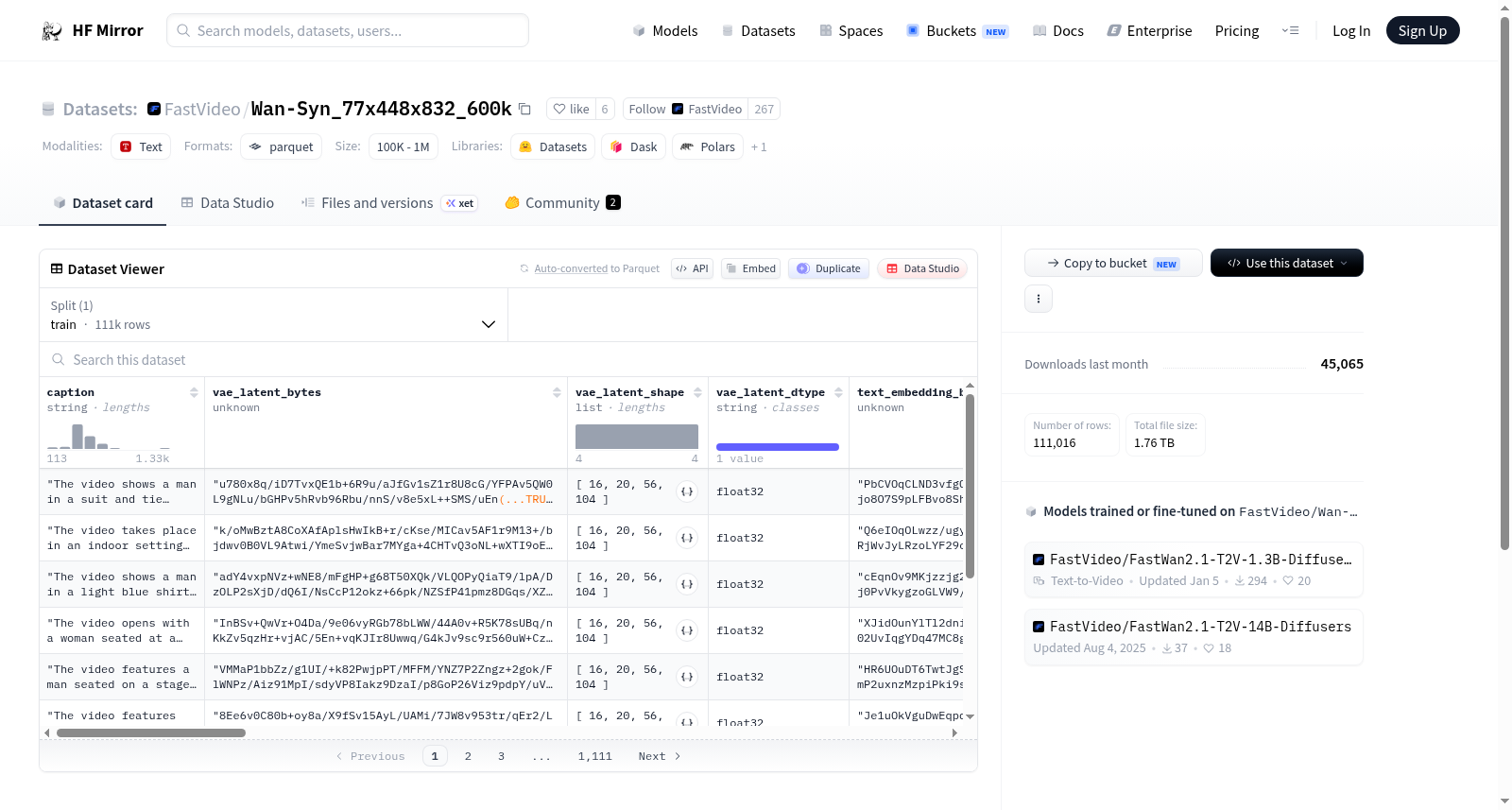Select the Dask library tag
Viewport: 1512px width, 810px height.
tap(633, 146)
